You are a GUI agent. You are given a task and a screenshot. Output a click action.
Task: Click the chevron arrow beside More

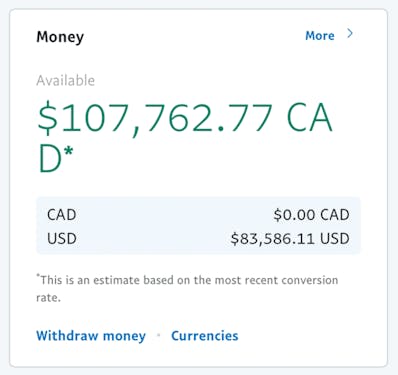pyautogui.click(x=350, y=33)
